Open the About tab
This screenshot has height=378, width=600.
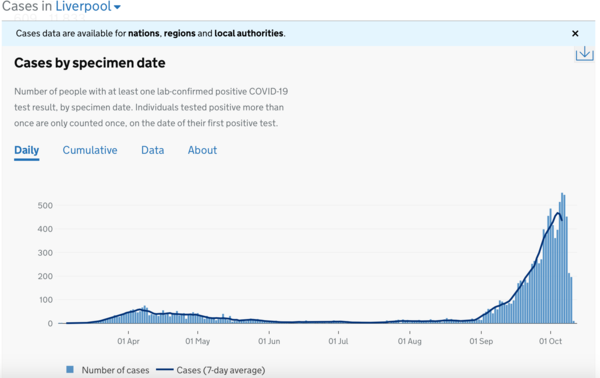(202, 150)
